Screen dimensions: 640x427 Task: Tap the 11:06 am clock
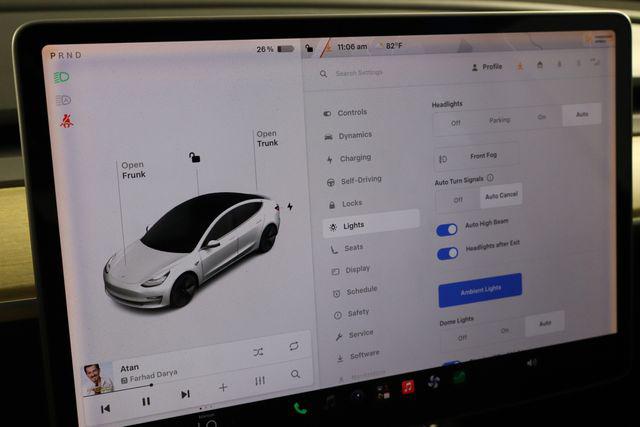(x=352, y=47)
